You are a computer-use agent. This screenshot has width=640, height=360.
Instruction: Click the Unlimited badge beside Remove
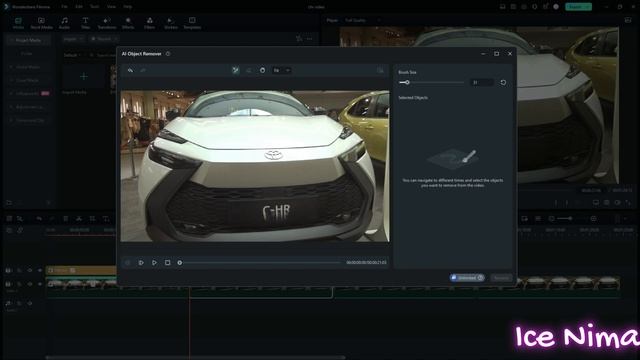pos(467,278)
